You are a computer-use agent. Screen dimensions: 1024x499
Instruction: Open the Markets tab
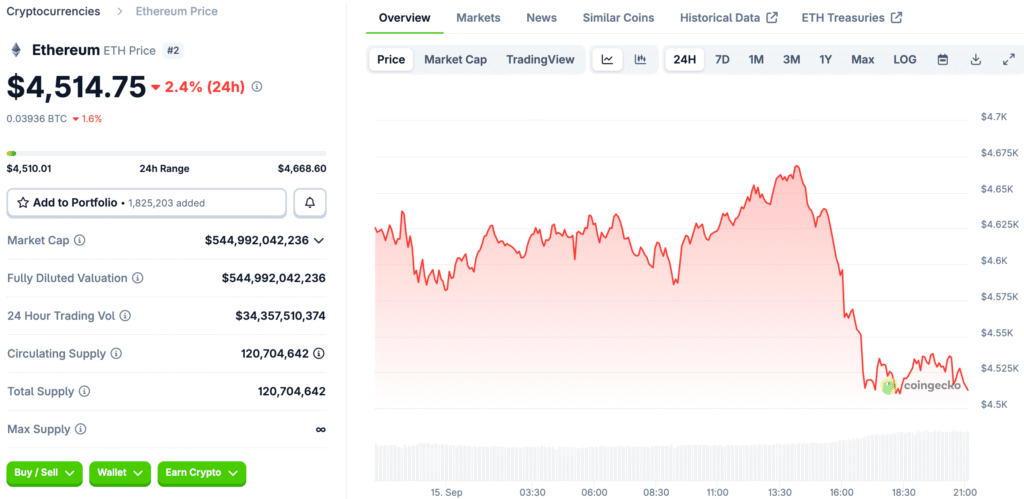(478, 18)
